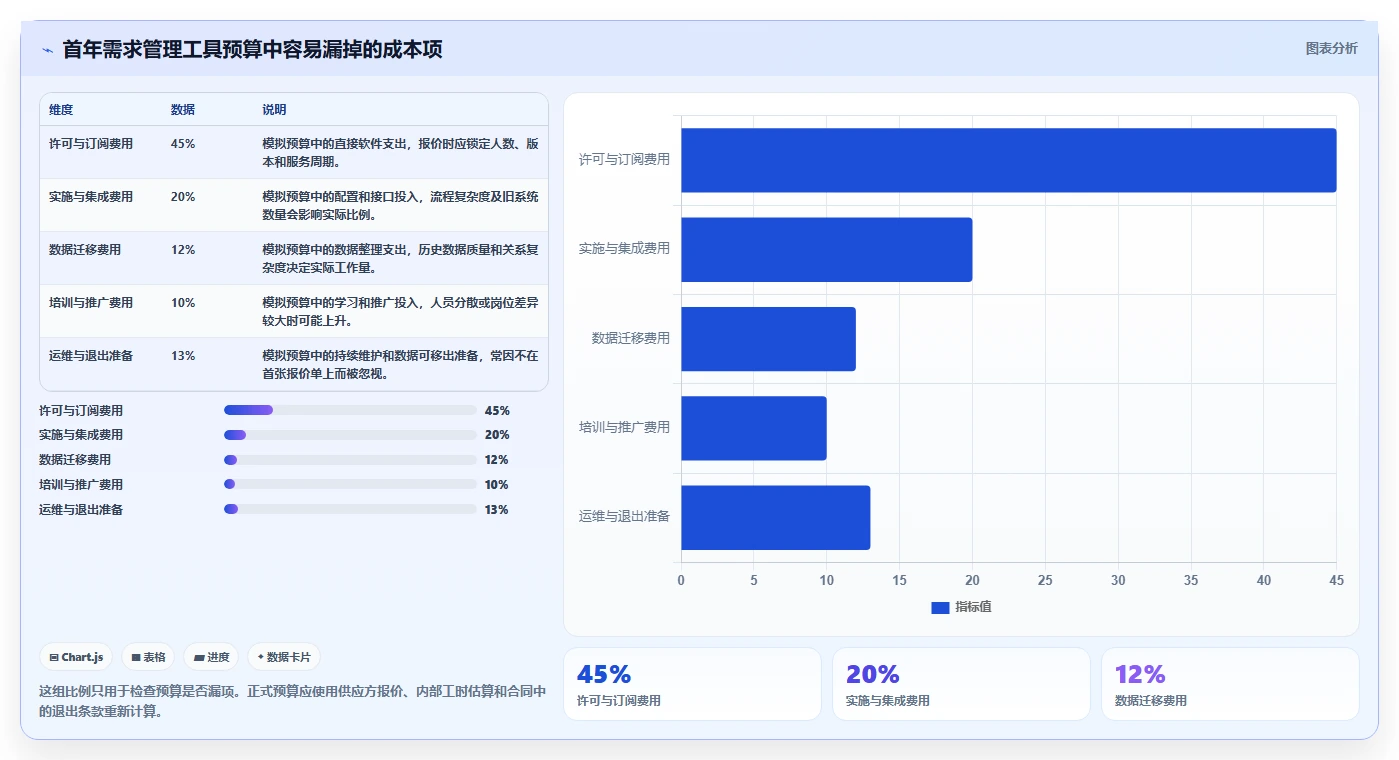Click 运维与退出准备 label in the progress list

click(81, 509)
